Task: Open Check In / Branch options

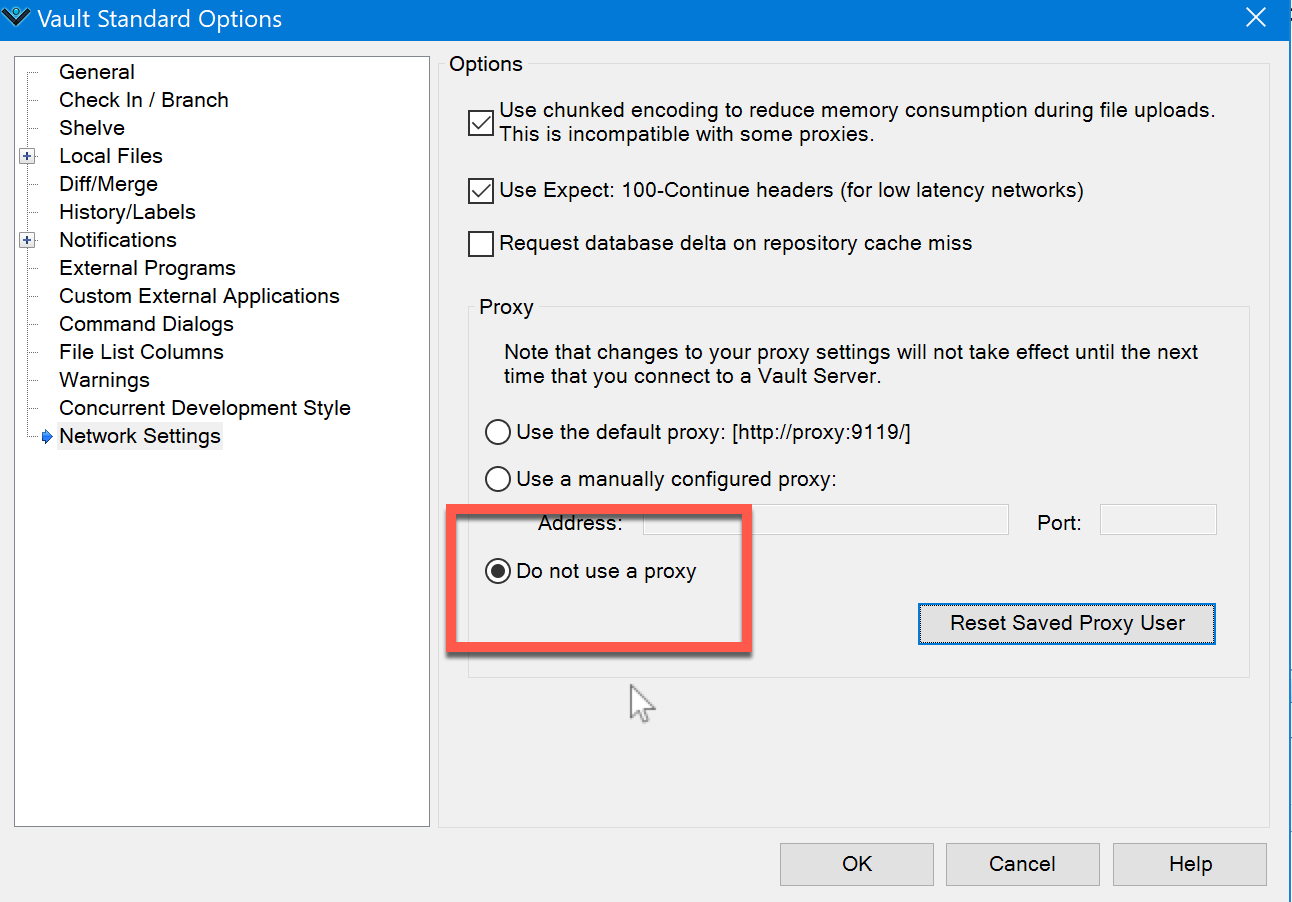Action: point(144,100)
